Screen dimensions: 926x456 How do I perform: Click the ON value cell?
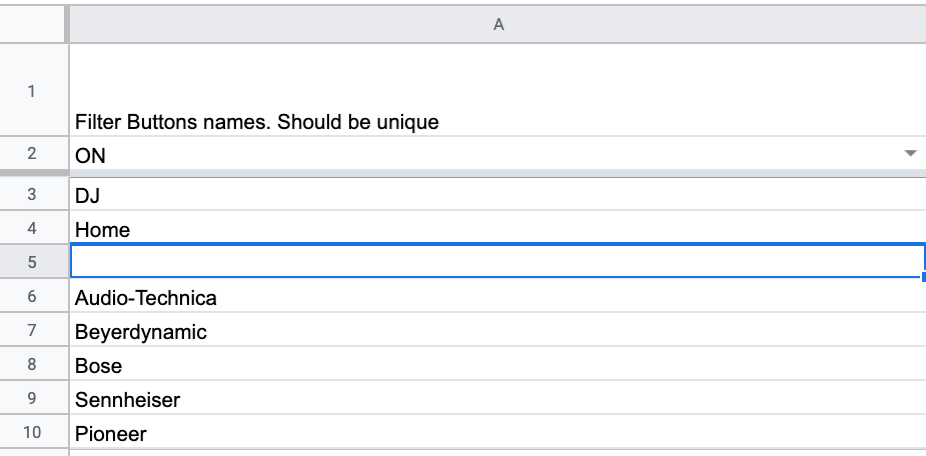pyautogui.click(x=498, y=154)
